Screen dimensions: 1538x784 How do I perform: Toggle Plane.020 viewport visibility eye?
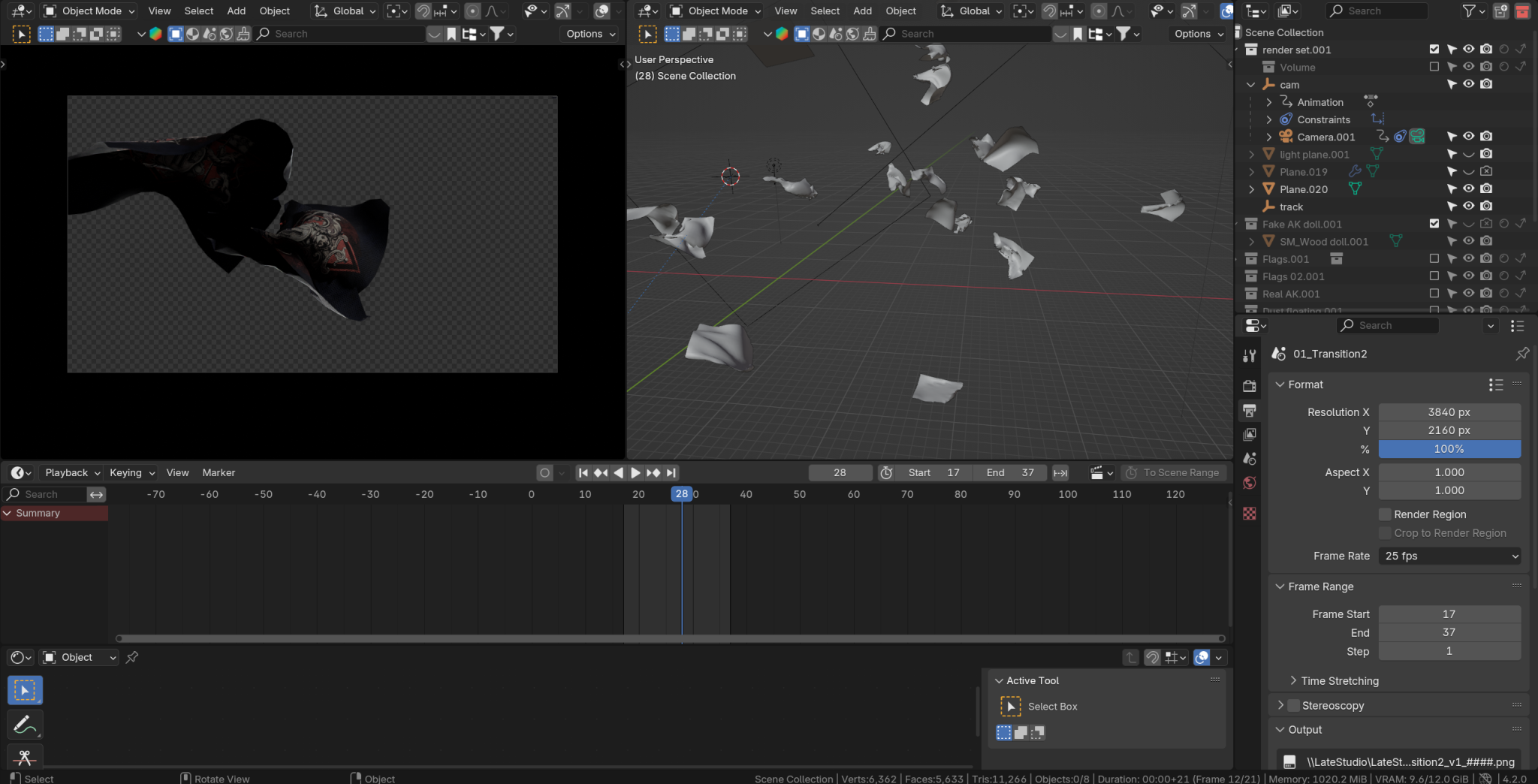[x=1468, y=189]
